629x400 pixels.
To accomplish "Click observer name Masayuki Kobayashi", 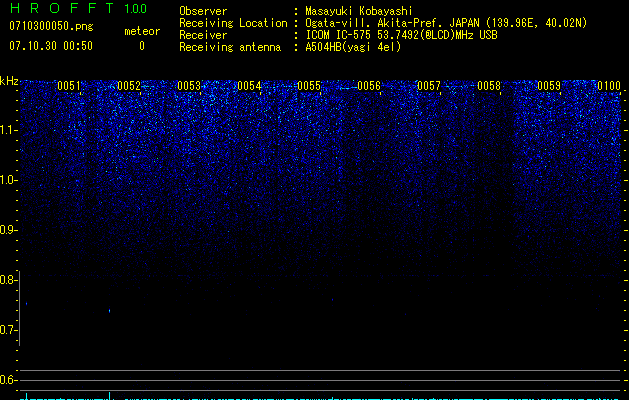I will 359,11.
